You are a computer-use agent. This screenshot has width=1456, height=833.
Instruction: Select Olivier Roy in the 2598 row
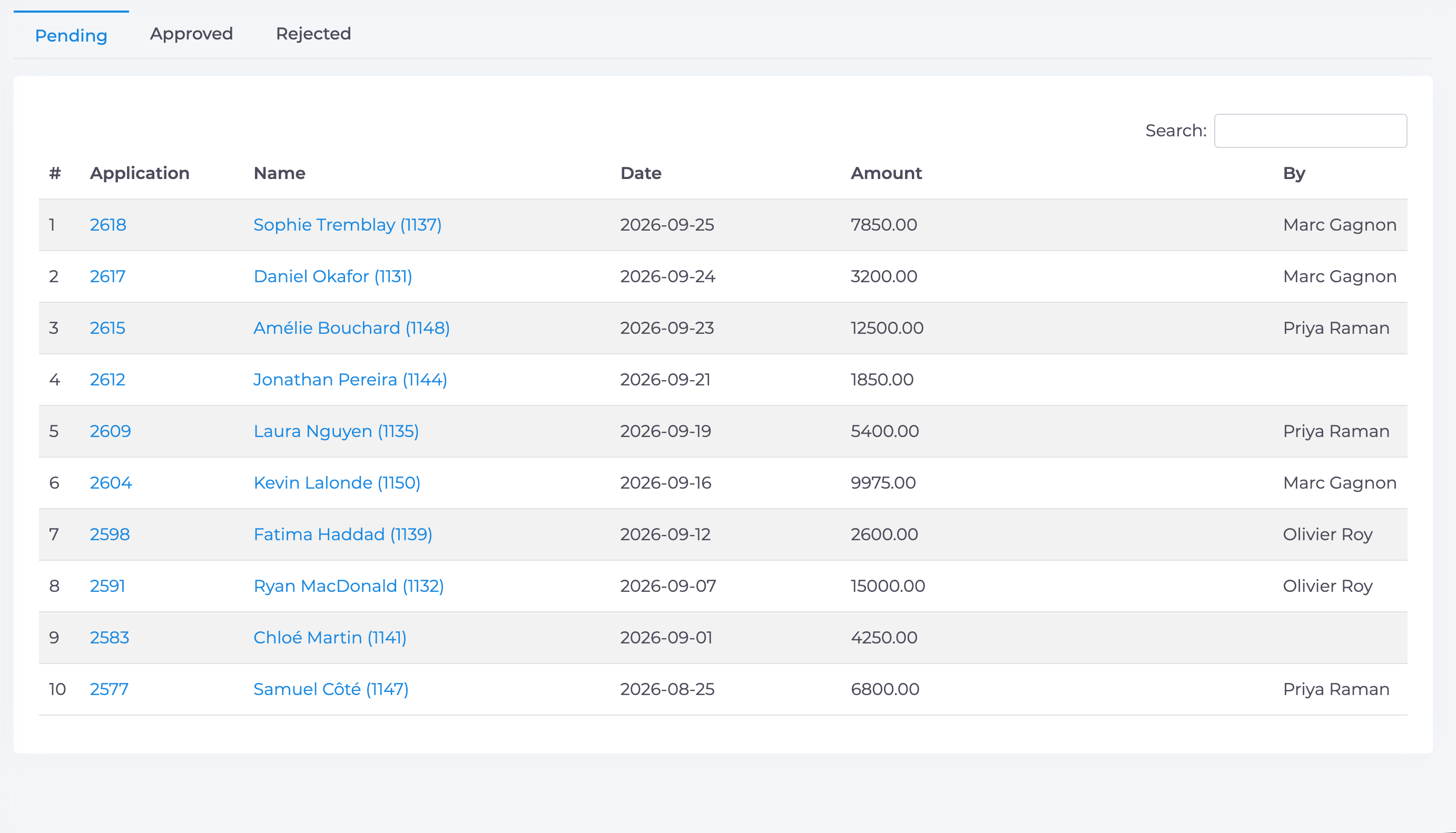pos(1328,534)
